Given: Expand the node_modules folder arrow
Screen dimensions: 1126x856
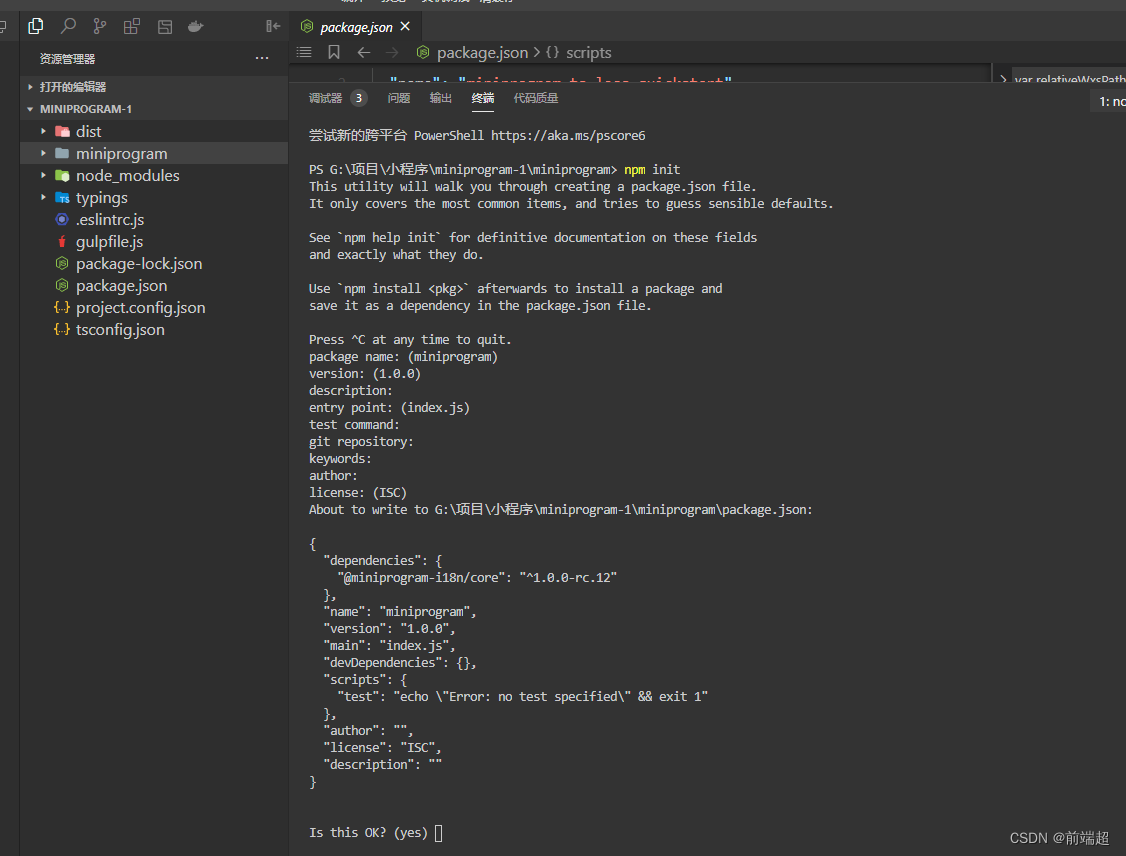Looking at the screenshot, I should [43, 175].
